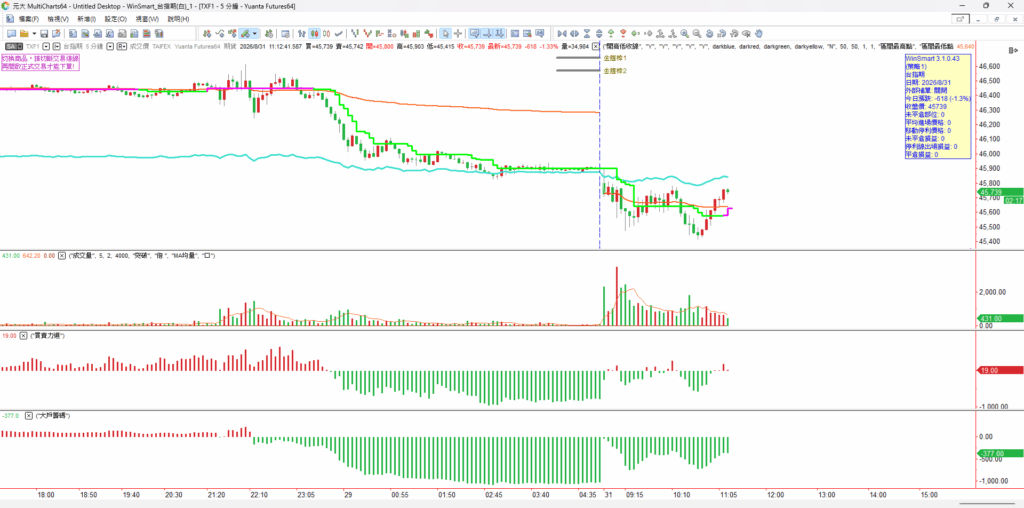Open the 檔案(F) menu
Screen dimensions: 1024x508
28,19
